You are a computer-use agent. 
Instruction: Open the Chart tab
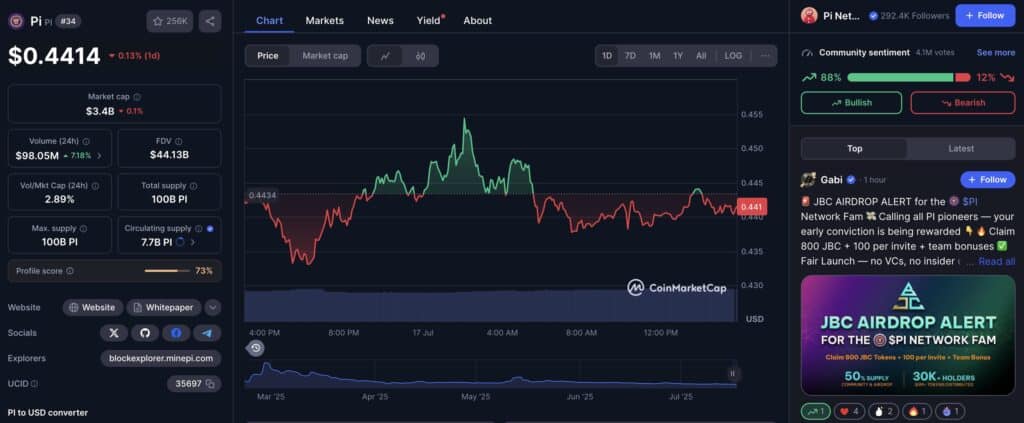tap(269, 21)
